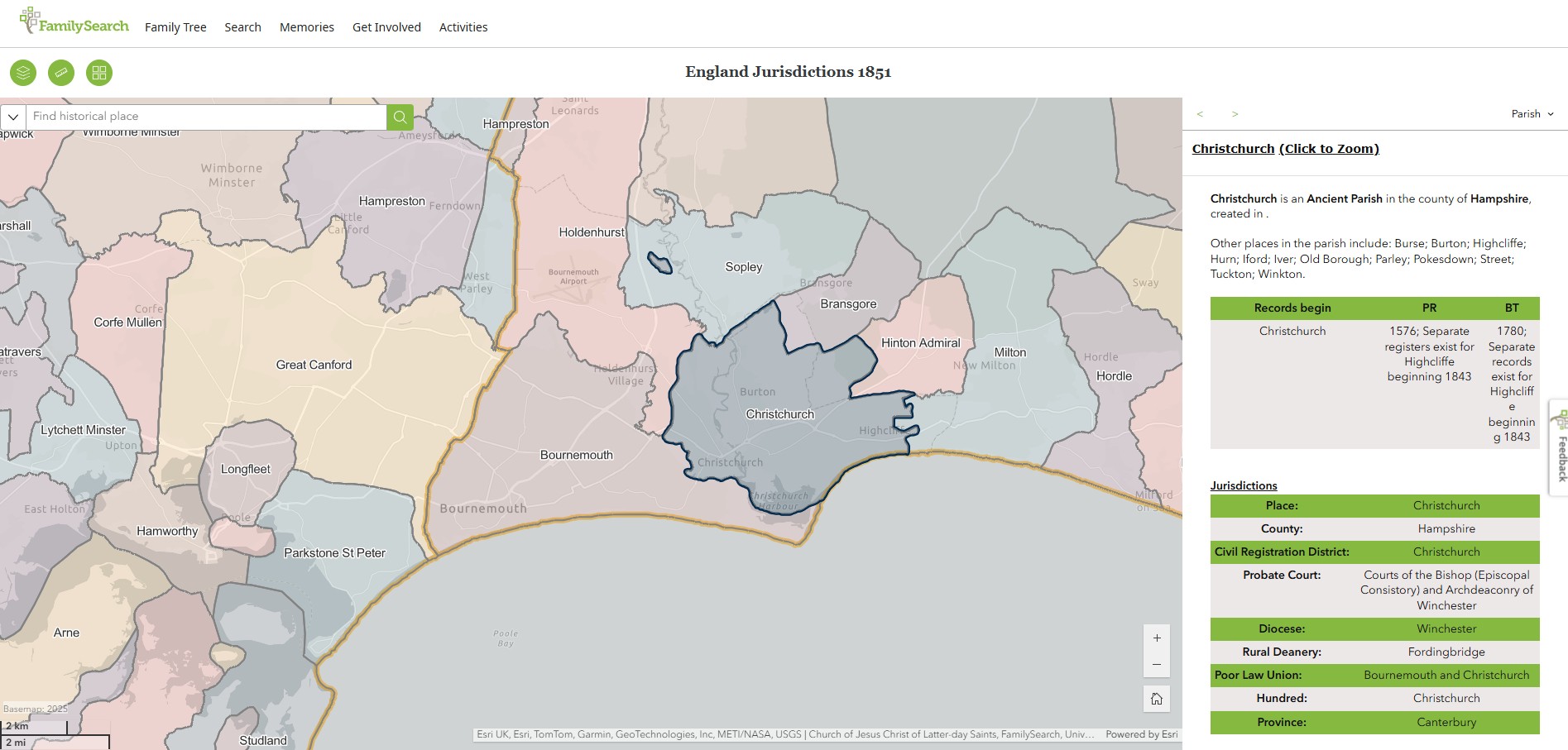Show the previous feature result arrow

1200,114
